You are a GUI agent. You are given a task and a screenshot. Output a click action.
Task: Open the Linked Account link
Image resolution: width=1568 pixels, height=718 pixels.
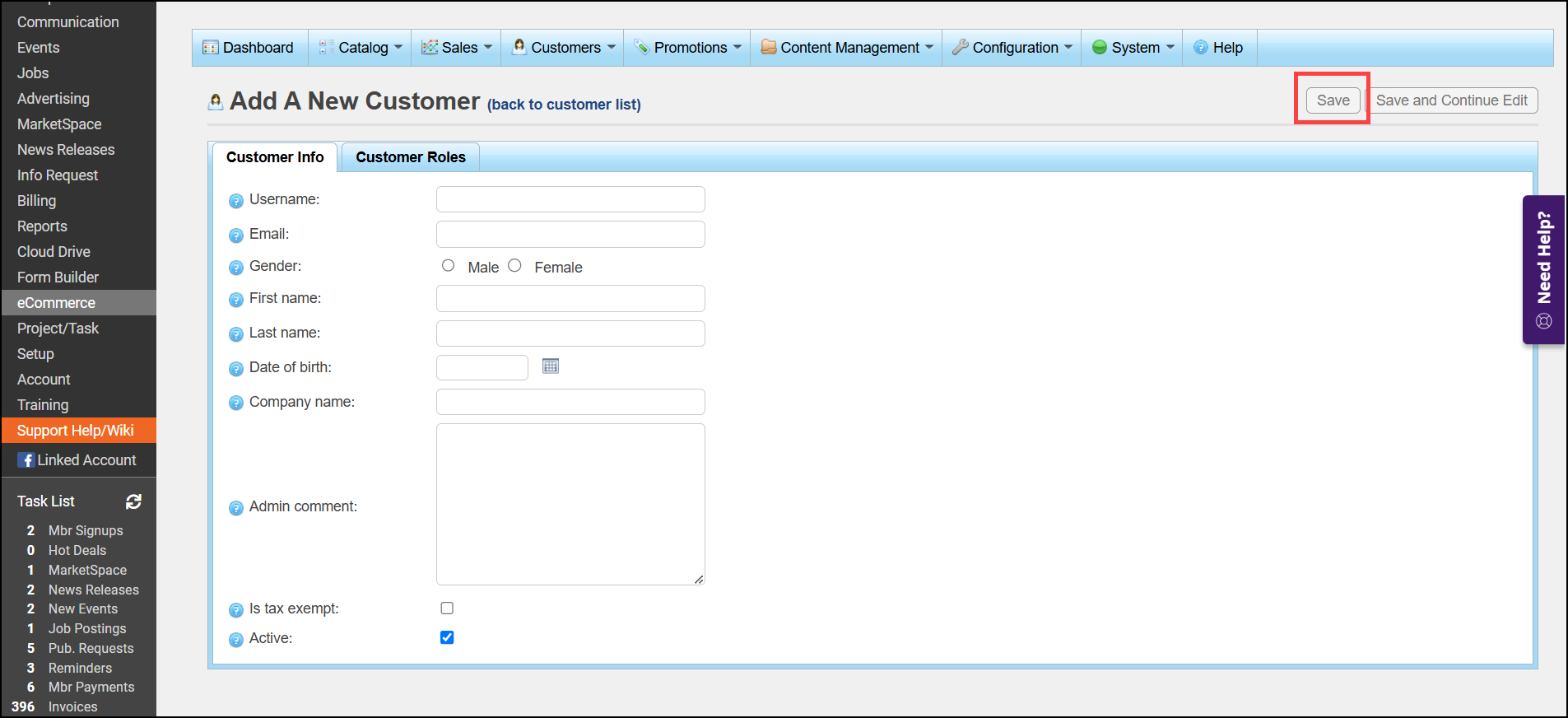(86, 460)
